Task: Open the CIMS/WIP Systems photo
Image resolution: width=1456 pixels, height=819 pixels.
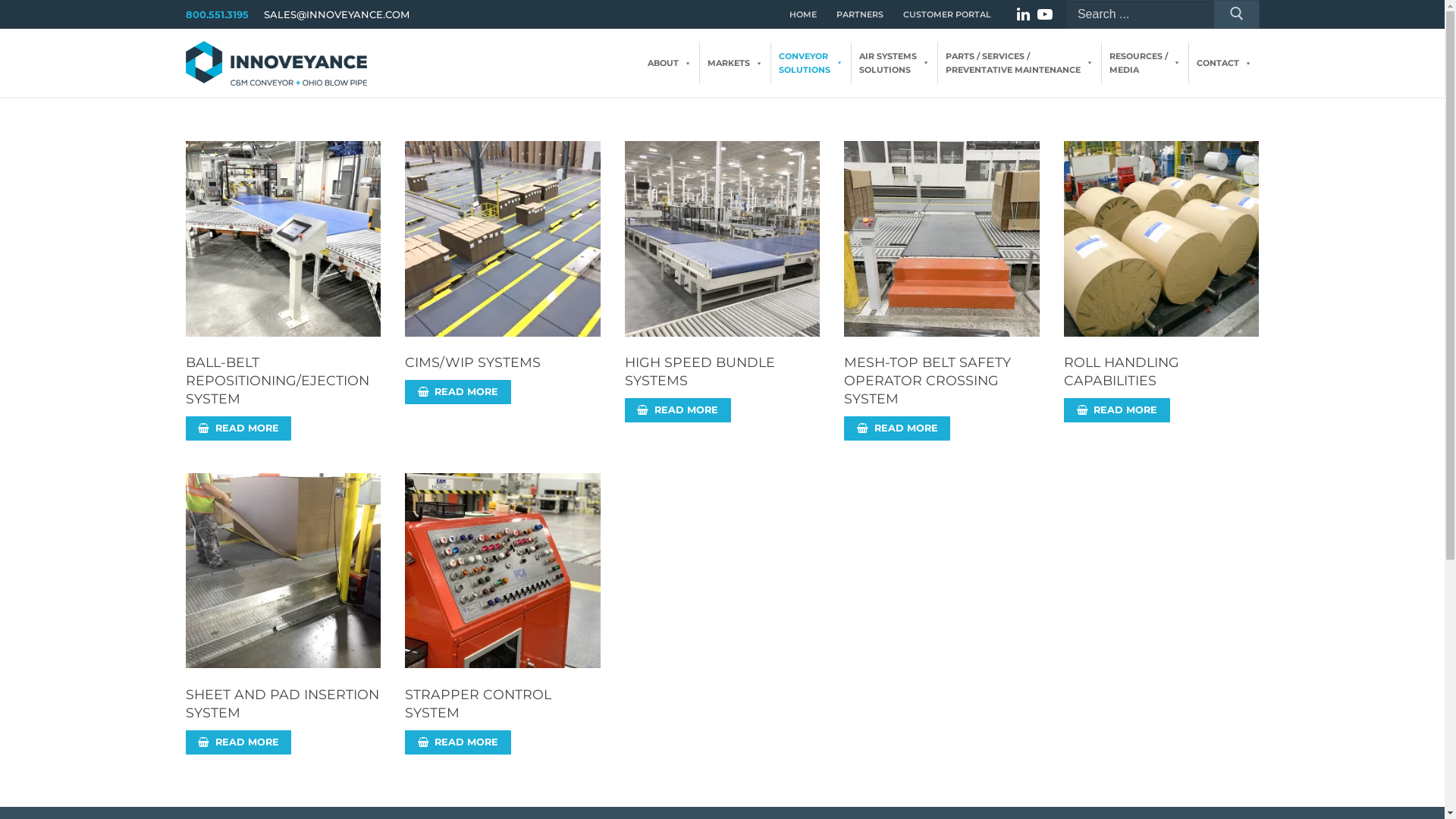Action: tap(503, 239)
